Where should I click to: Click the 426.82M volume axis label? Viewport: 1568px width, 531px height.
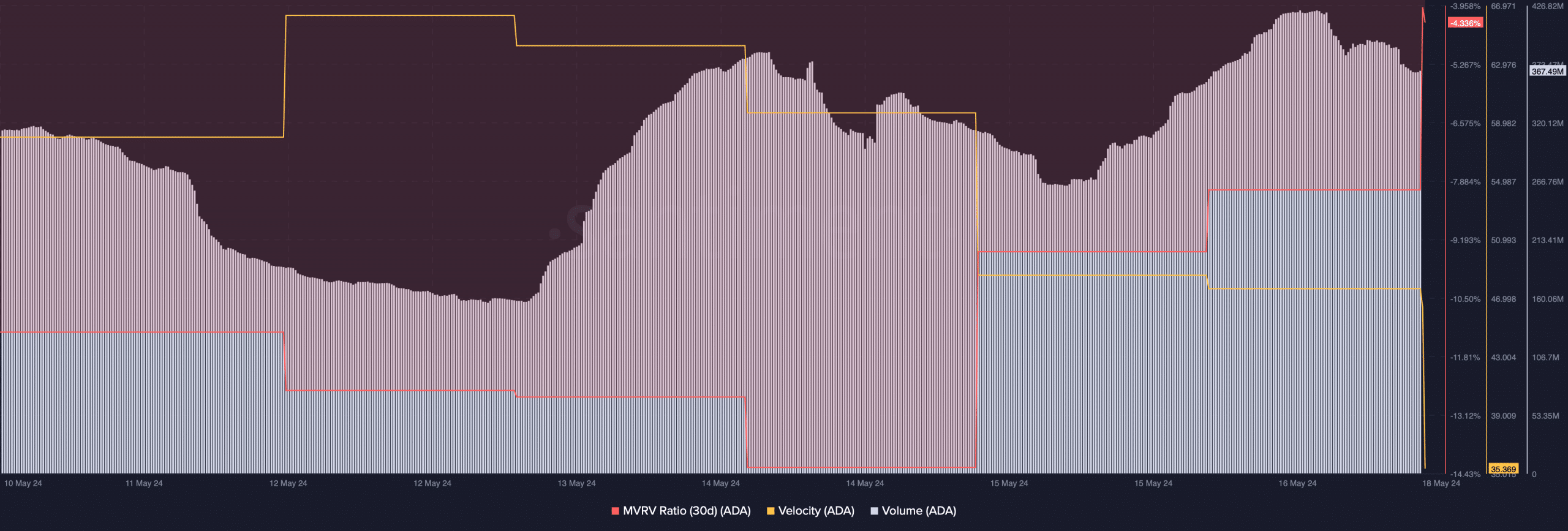coord(1548,6)
